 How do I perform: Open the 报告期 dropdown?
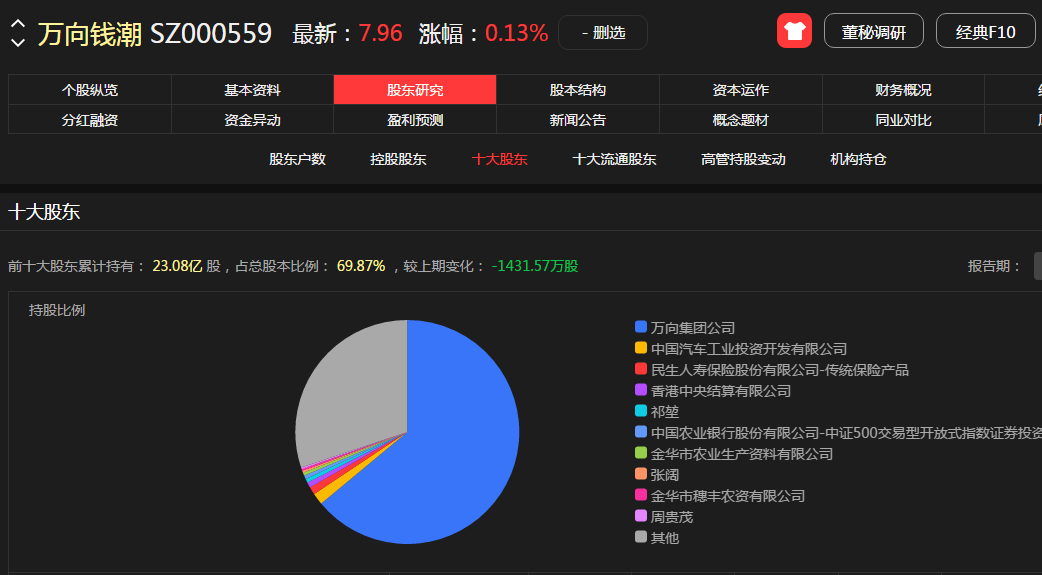click(1037, 266)
